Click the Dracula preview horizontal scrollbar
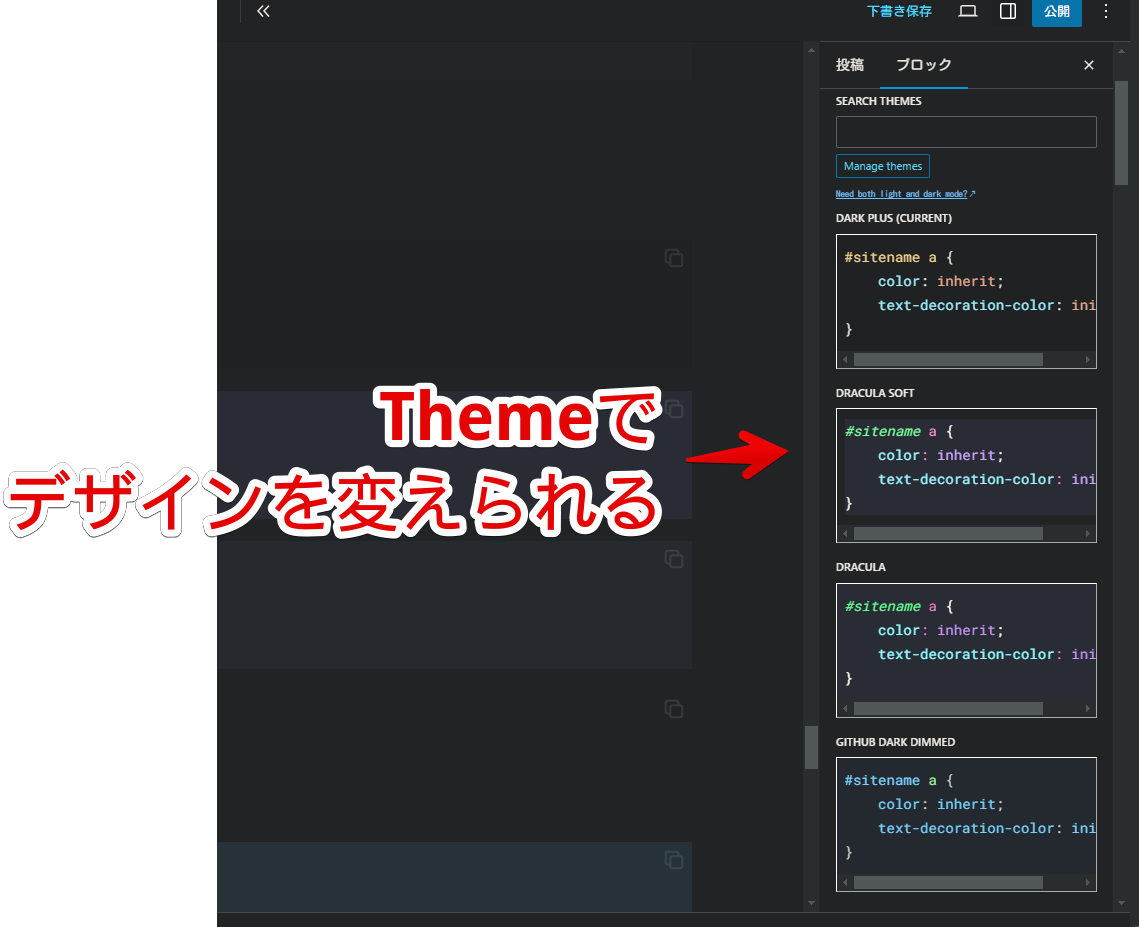Viewport: 1139px width, 927px height. pyautogui.click(x=948, y=708)
